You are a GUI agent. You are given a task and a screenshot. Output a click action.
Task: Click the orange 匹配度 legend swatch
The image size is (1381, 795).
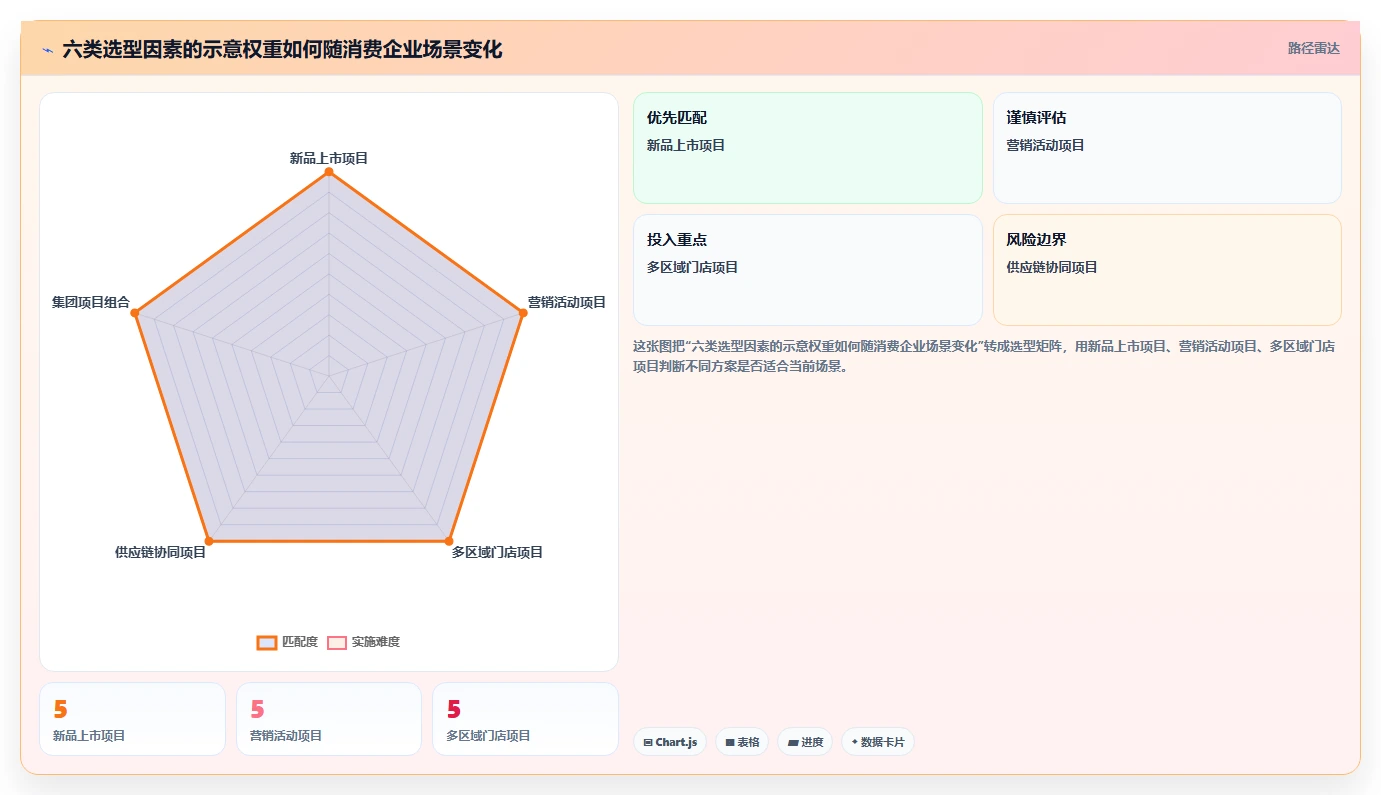[266, 642]
